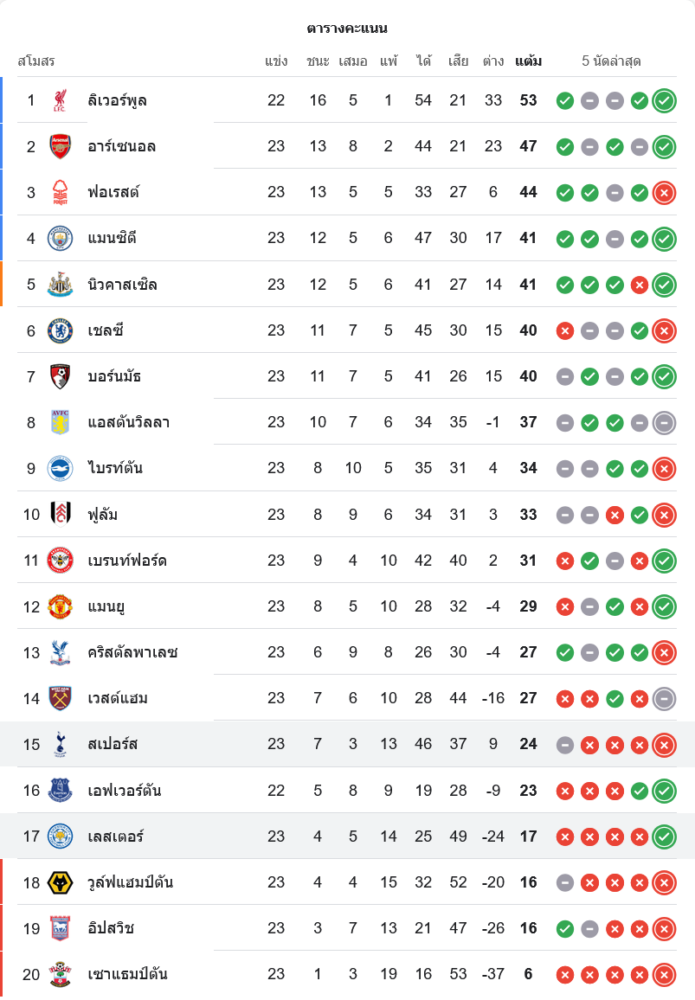The height and width of the screenshot is (1000, 695).
Task: Click Chelsea's latest match loss indicator
Action: 664,330
